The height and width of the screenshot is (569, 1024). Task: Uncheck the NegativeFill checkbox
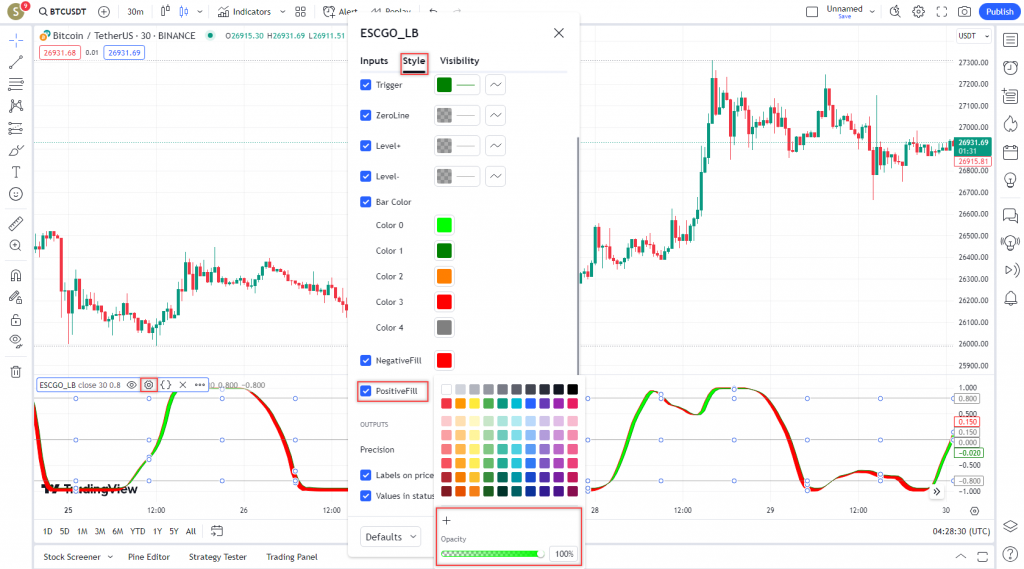[366, 361]
